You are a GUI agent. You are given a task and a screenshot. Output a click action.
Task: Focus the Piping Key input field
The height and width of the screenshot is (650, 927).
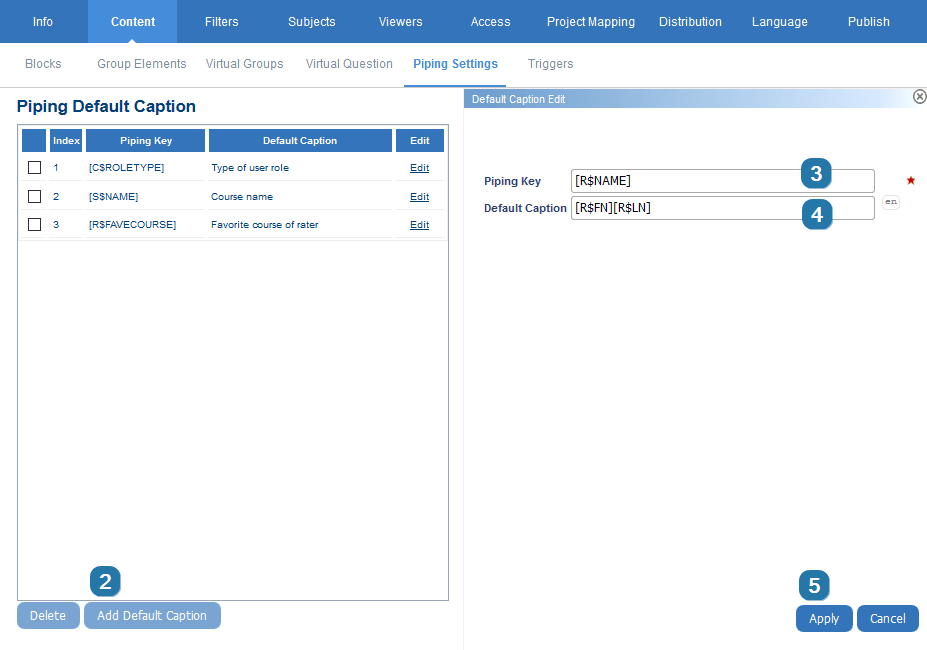722,181
